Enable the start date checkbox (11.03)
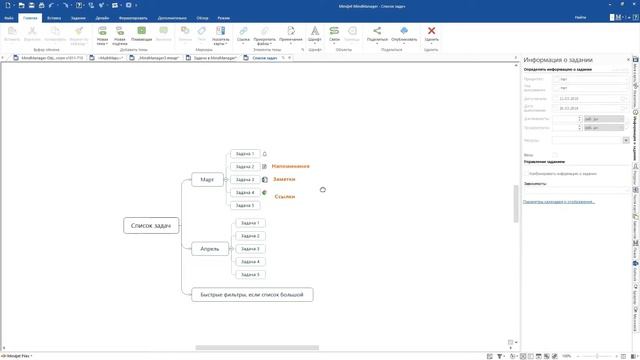 point(556,98)
